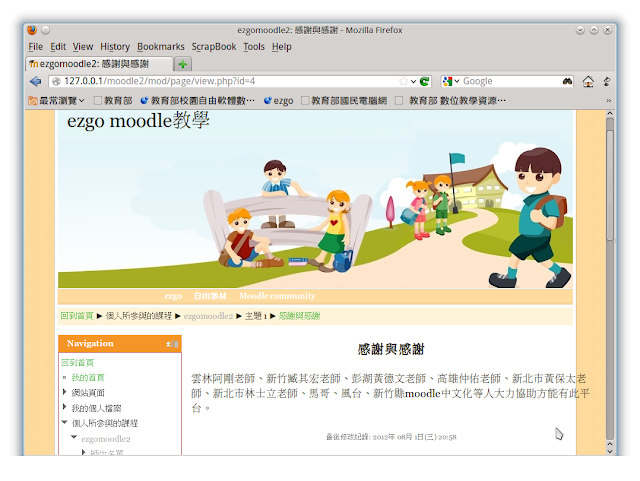Click 感謝與感謝 in the breadcrumb
640x481 pixels.
coord(299,316)
